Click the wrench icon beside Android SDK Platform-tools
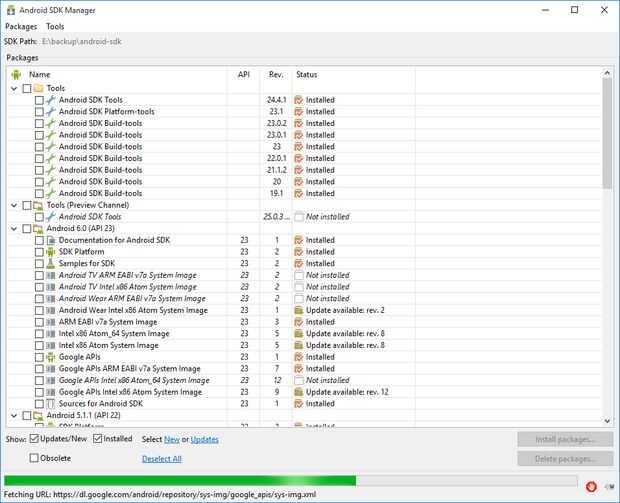This screenshot has width=620, height=503. tap(51, 112)
